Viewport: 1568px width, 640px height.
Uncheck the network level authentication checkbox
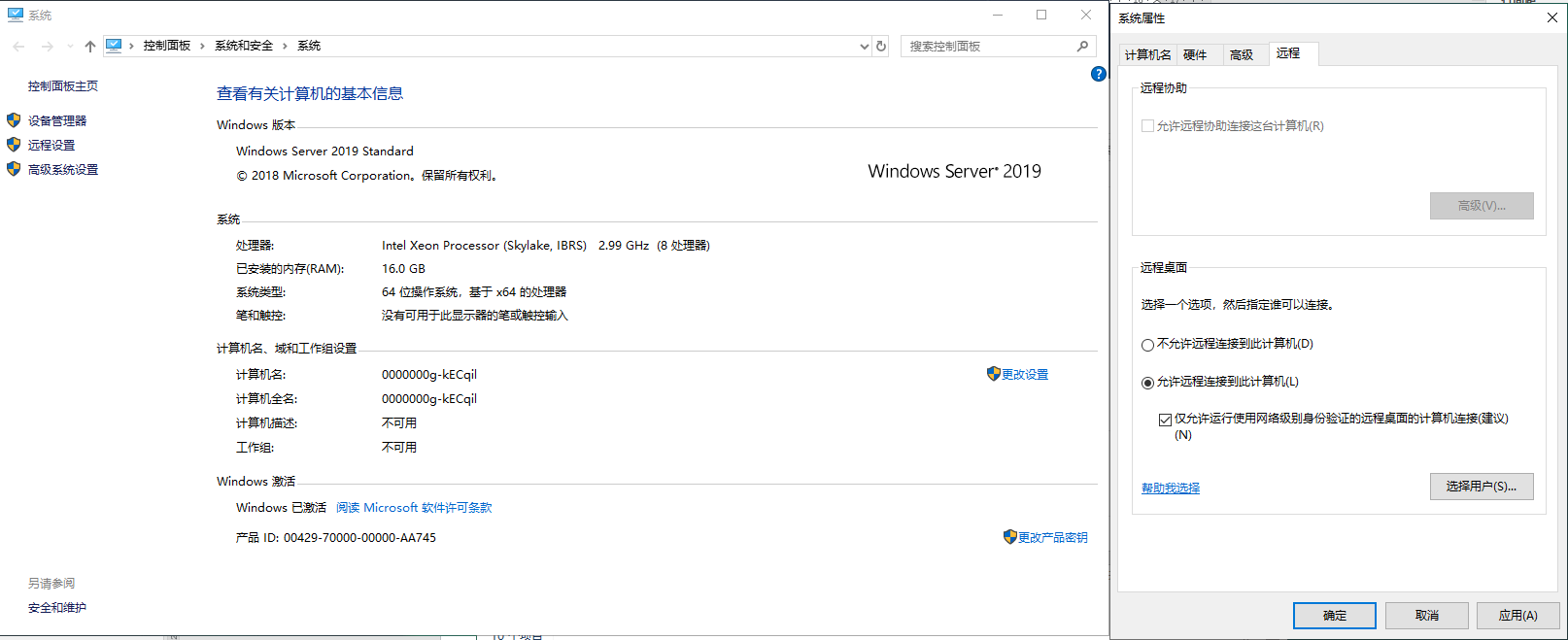point(1165,420)
